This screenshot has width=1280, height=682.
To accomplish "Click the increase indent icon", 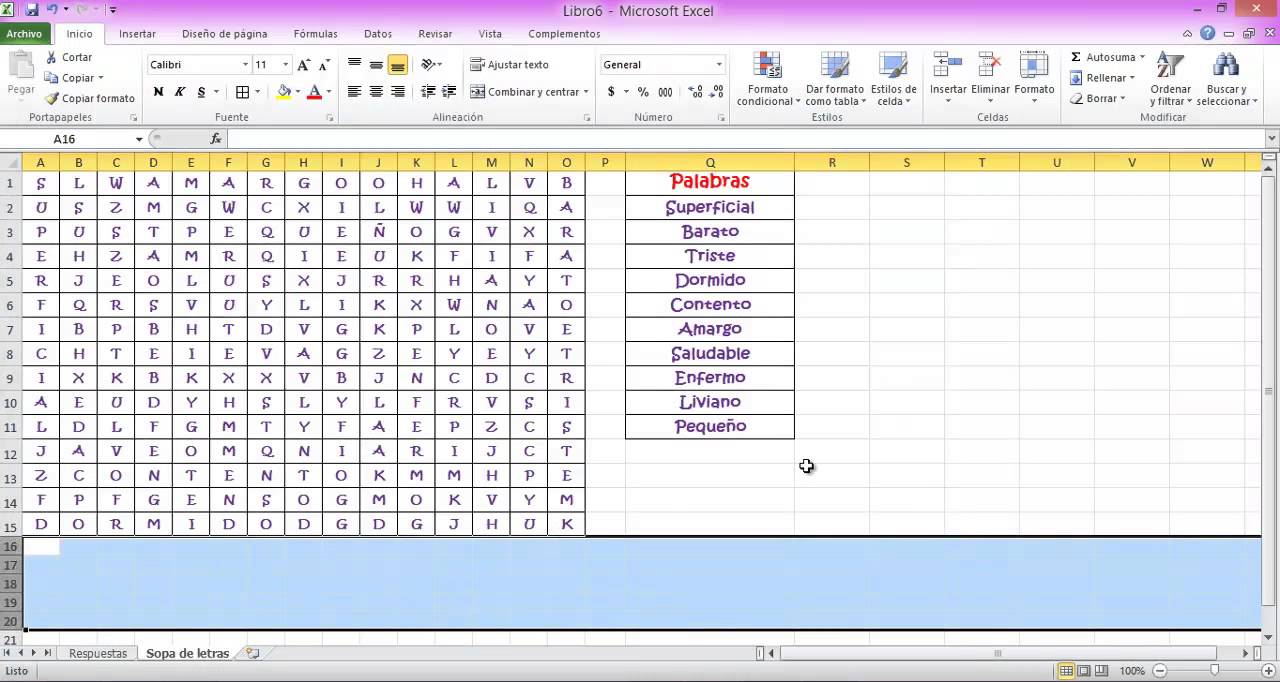I will click(451, 92).
